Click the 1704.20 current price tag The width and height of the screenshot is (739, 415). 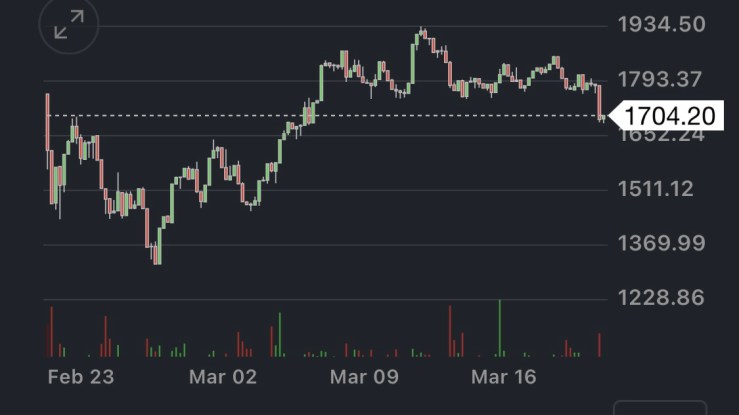pyautogui.click(x=669, y=116)
